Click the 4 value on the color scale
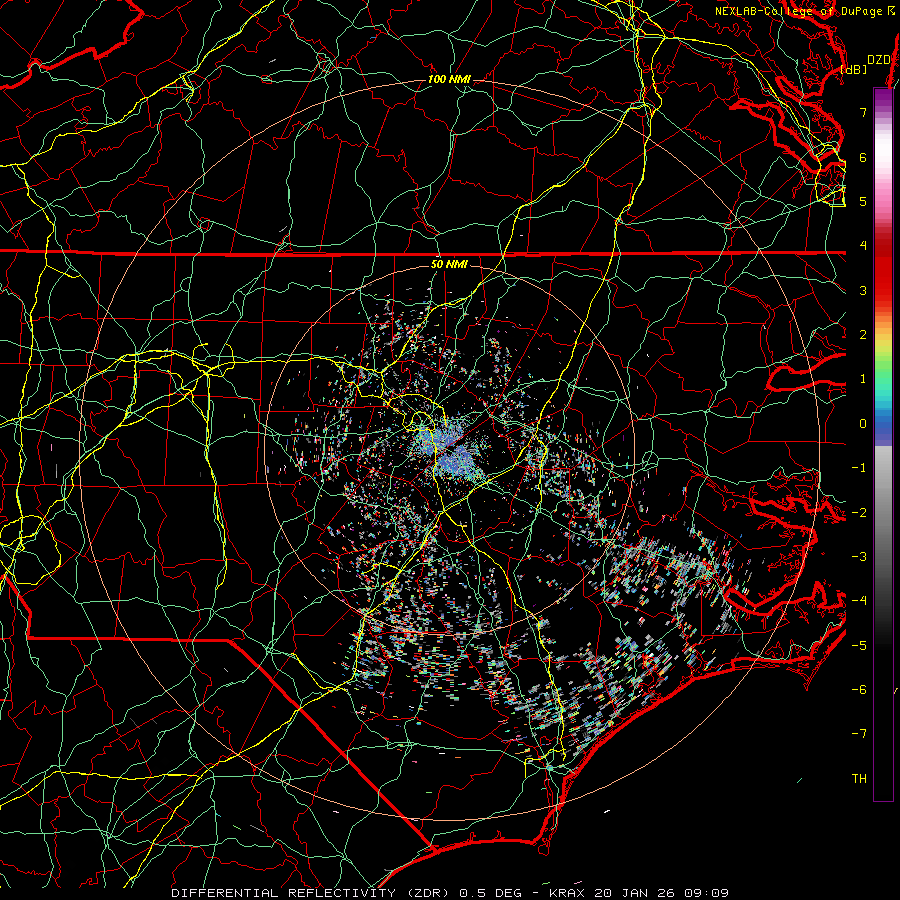Image resolution: width=900 pixels, height=900 pixels. (863, 246)
